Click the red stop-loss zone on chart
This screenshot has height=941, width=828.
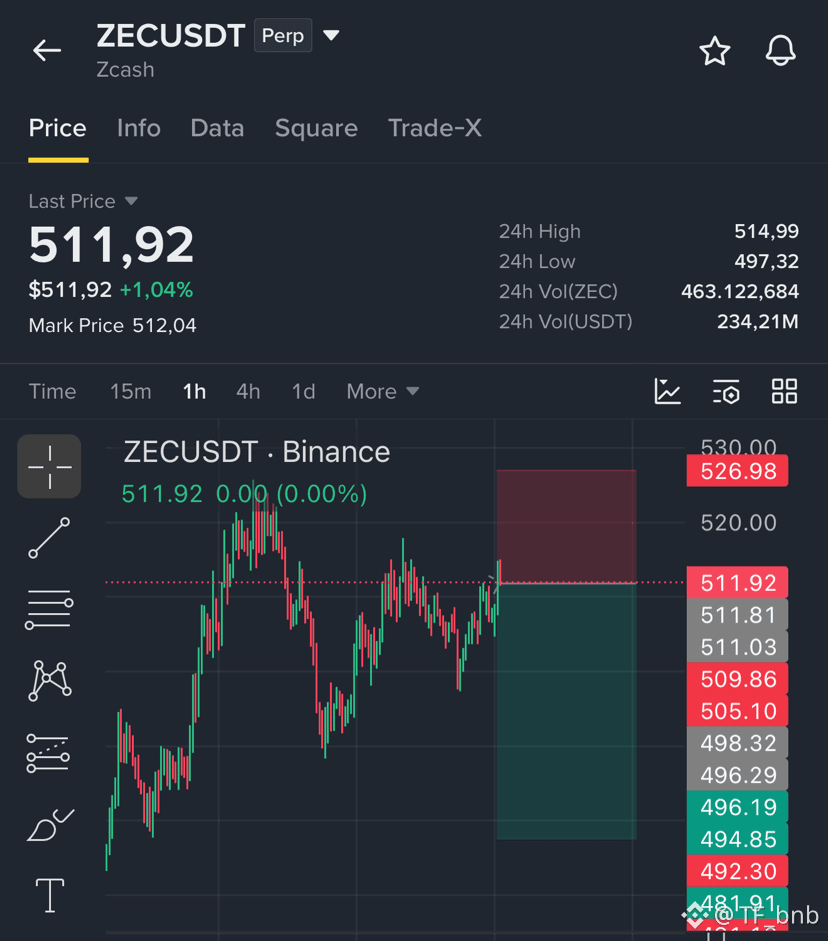click(566, 526)
